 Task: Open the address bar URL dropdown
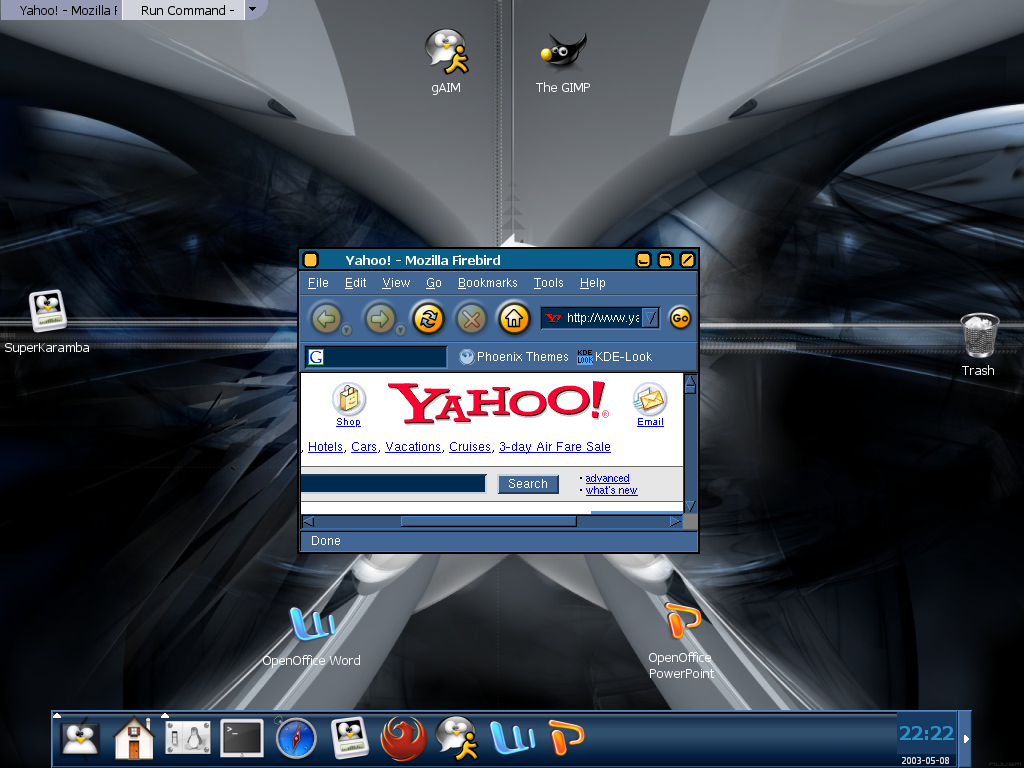650,318
